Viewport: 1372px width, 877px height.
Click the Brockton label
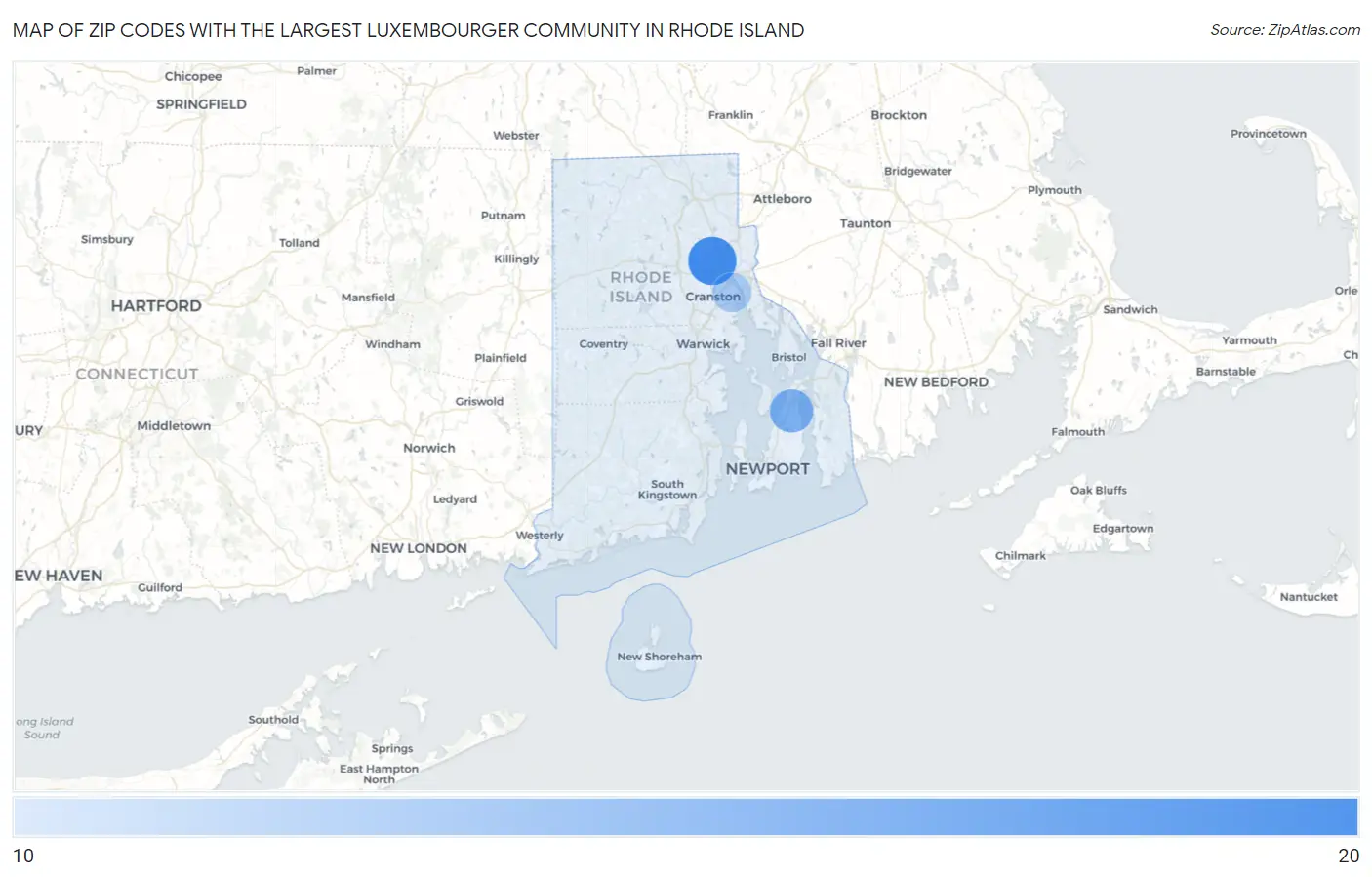click(x=899, y=115)
